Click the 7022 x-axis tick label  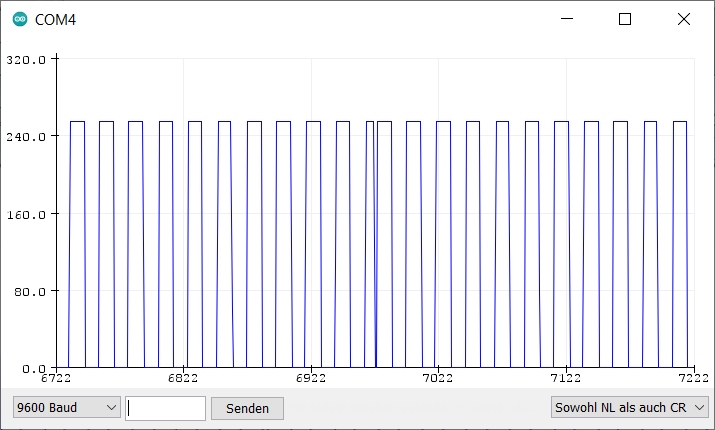pos(438,379)
